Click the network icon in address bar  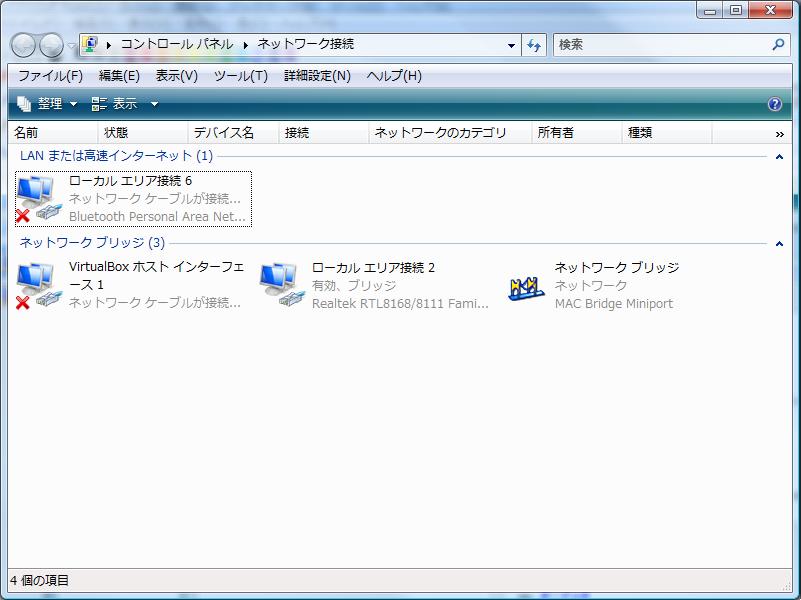pos(90,44)
